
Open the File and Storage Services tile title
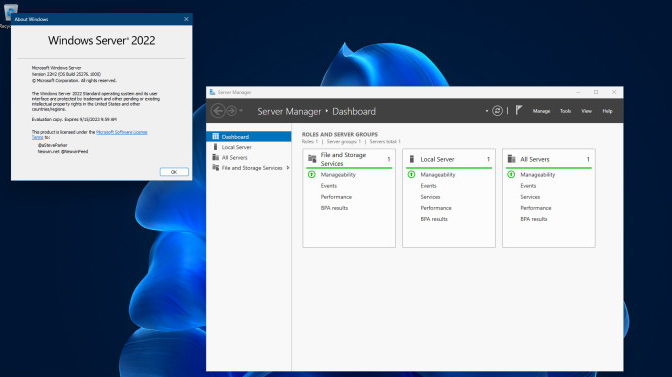click(343, 159)
